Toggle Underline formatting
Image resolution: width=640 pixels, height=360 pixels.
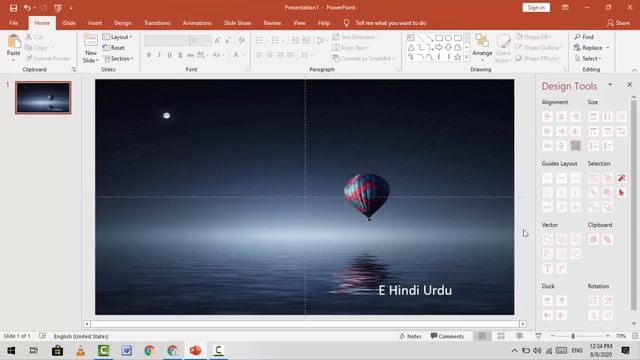(169, 55)
